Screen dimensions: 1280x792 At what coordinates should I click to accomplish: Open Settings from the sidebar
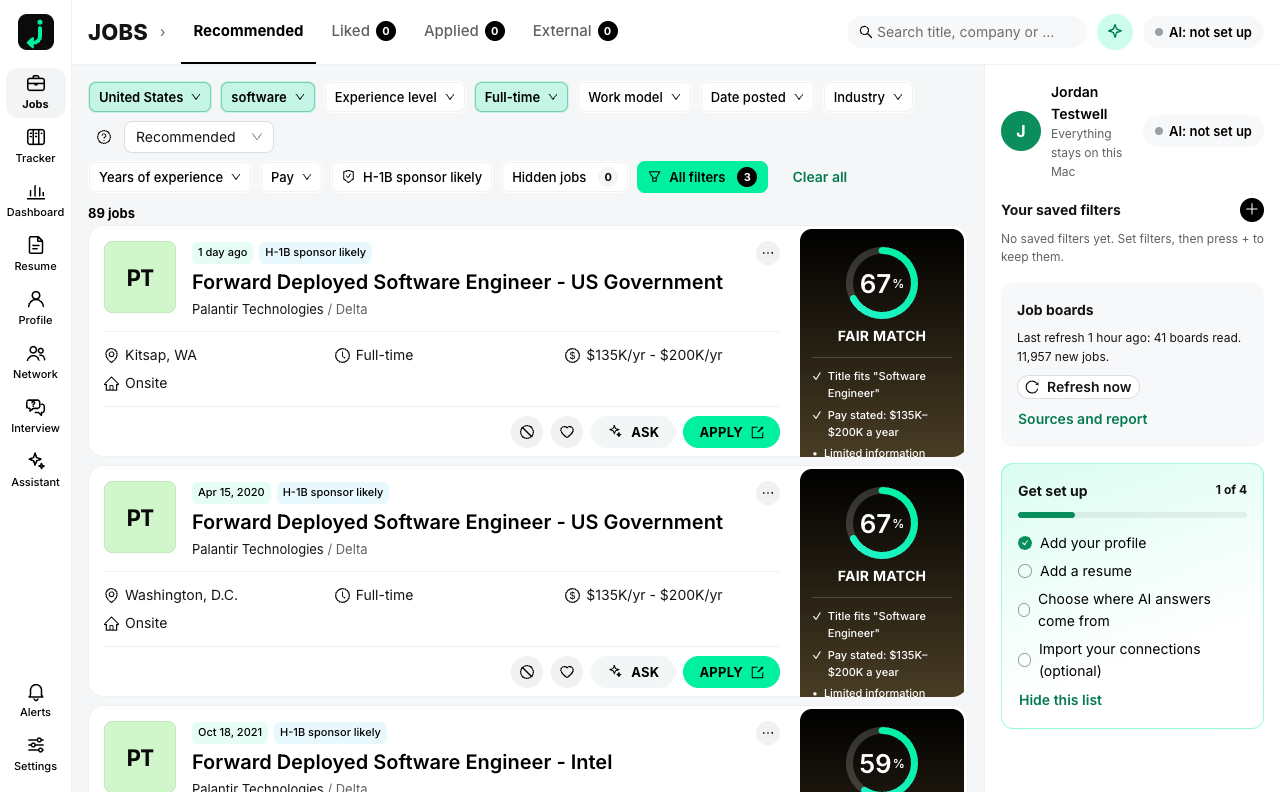(36, 754)
